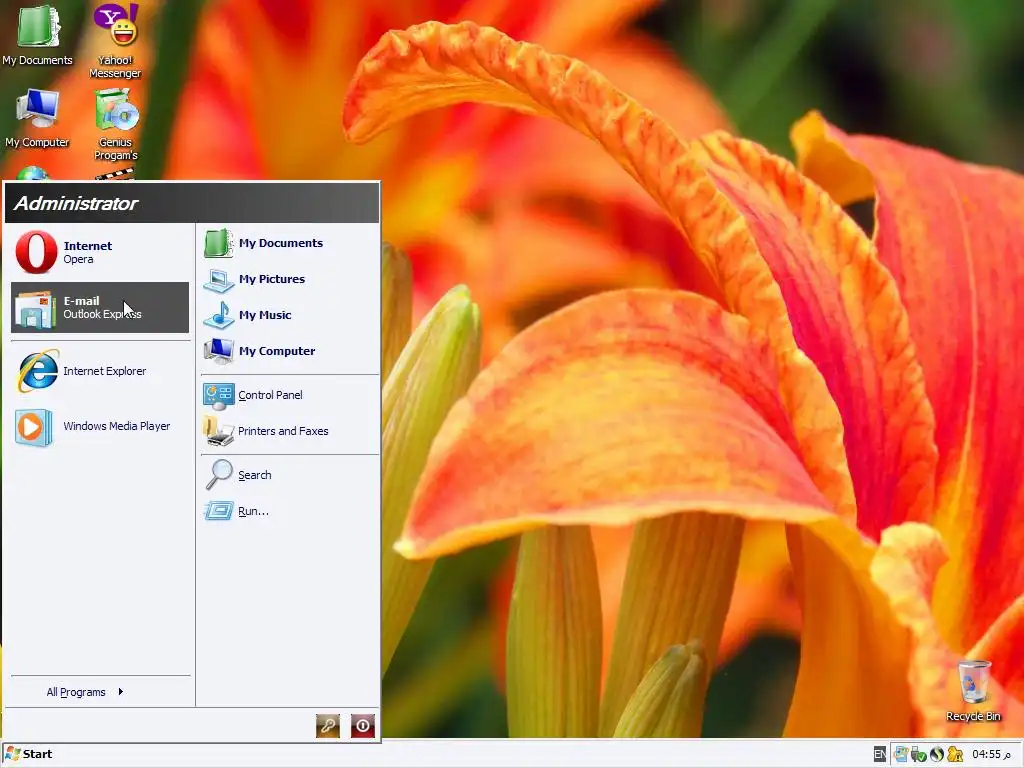The width and height of the screenshot is (1024, 768).
Task: Open My Computer desktop icon
Action: [x=37, y=118]
